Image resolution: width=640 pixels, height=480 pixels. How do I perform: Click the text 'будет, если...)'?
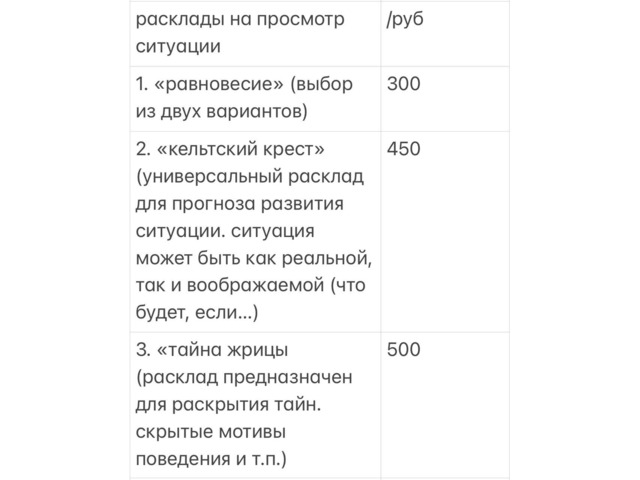pos(197,313)
